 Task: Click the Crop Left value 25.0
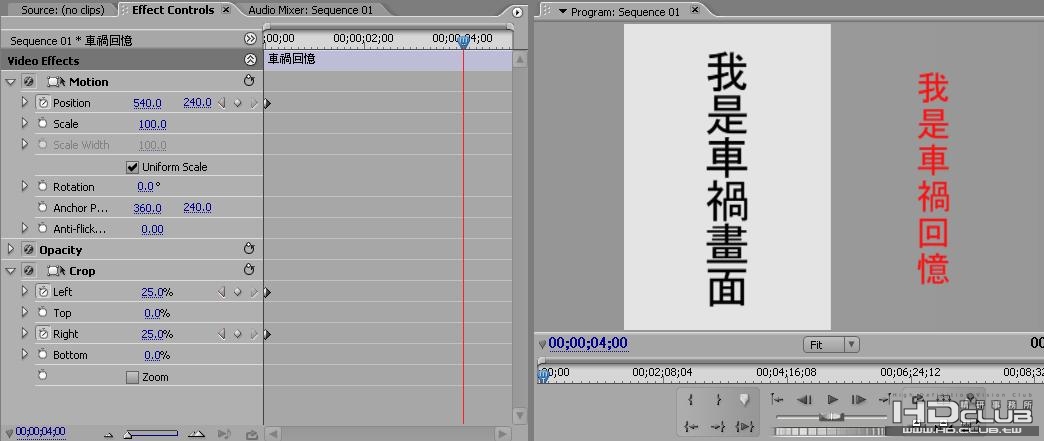click(152, 292)
